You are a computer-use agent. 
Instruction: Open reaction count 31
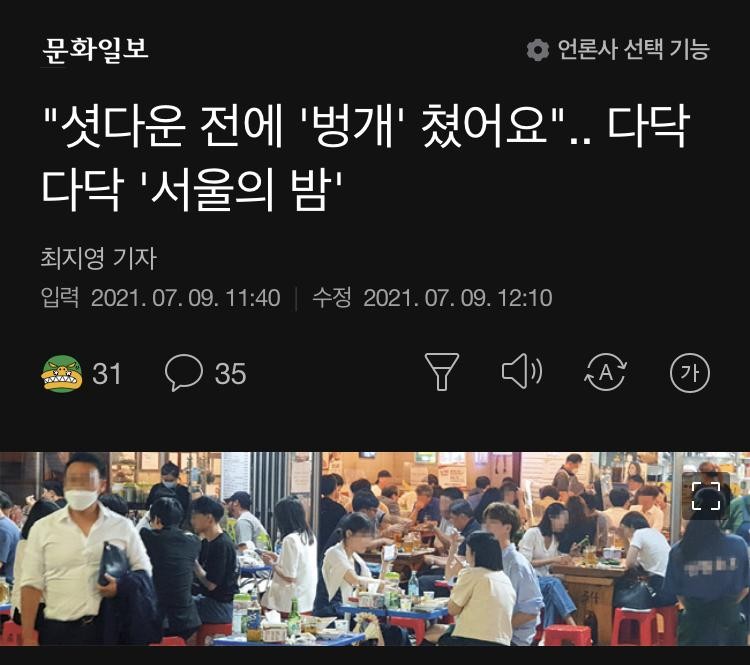pos(107,374)
